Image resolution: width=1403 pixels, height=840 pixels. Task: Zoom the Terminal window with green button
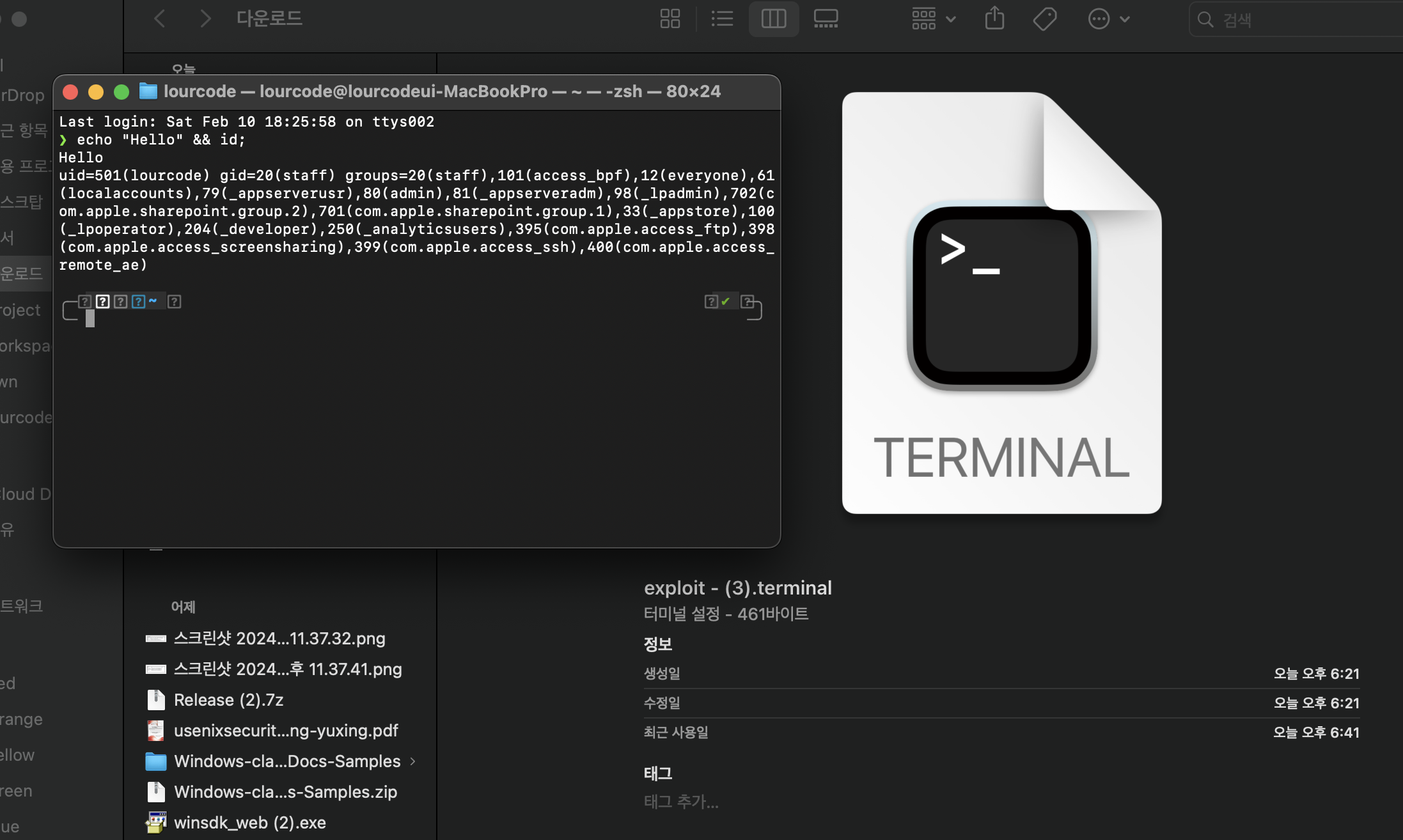click(121, 92)
